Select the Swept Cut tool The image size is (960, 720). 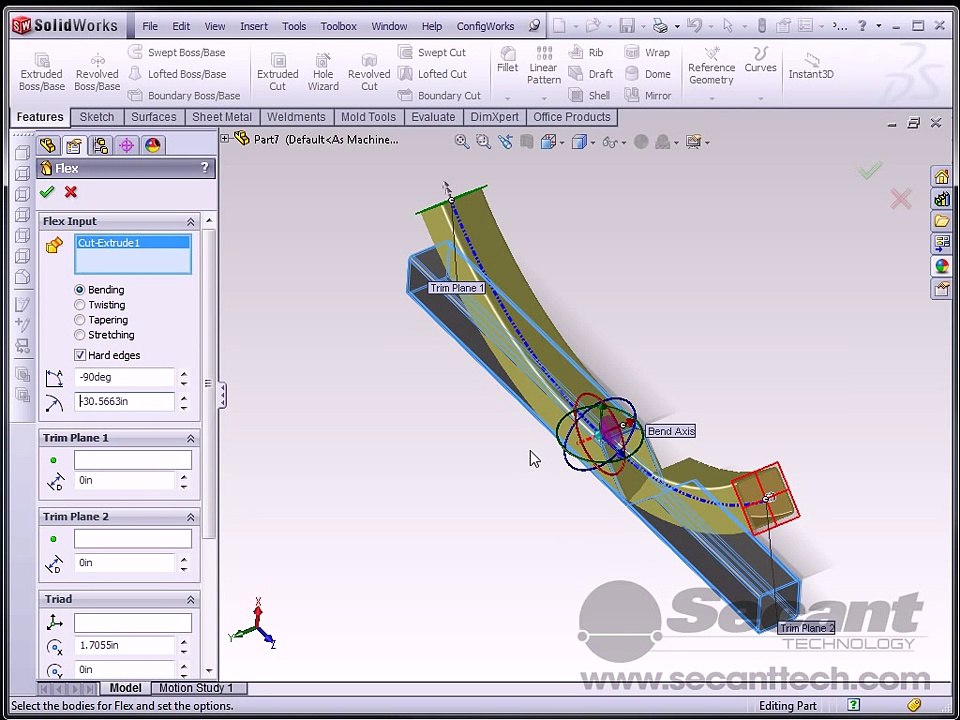tap(432, 53)
